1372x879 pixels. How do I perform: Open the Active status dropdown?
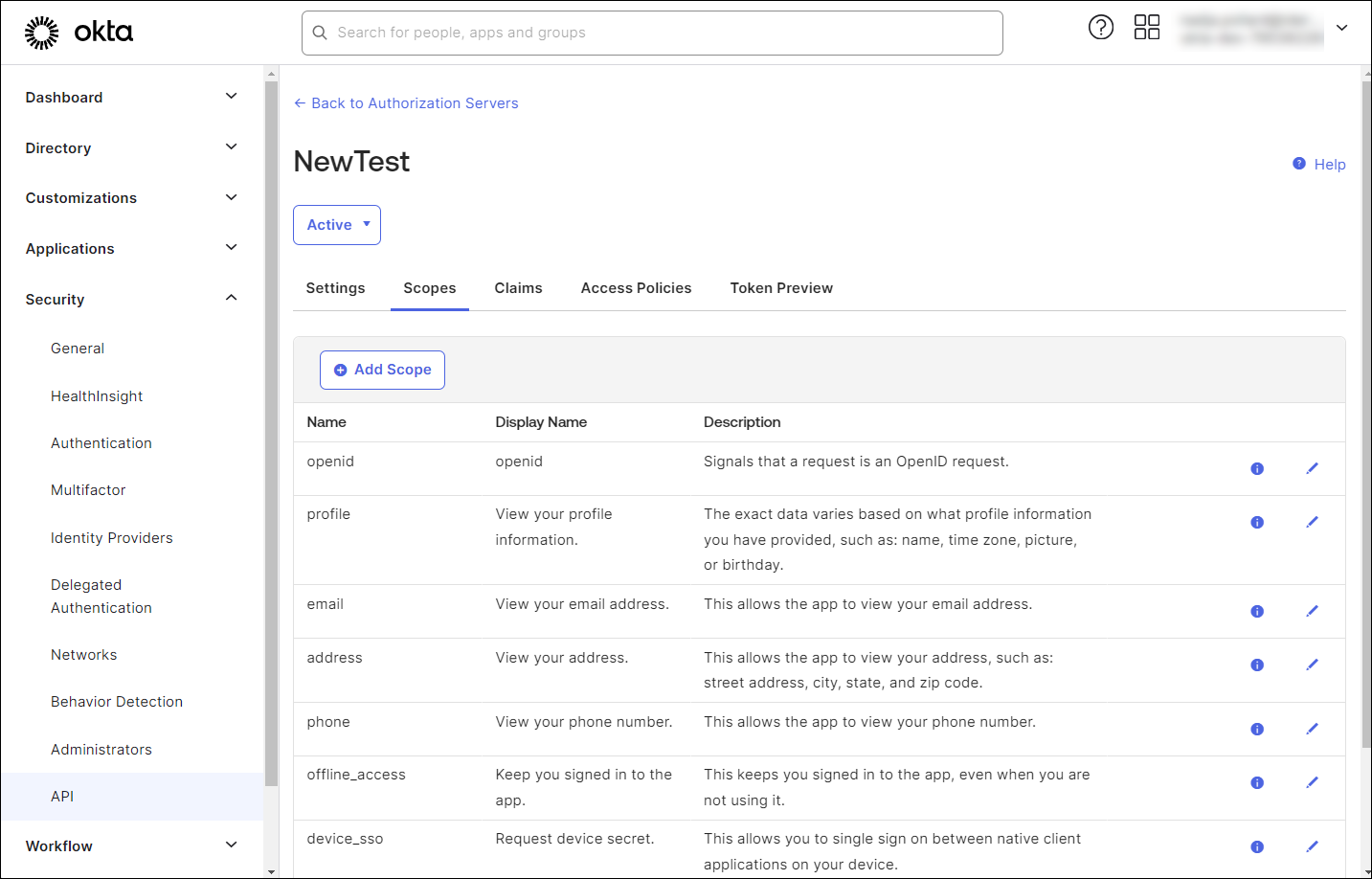337,225
